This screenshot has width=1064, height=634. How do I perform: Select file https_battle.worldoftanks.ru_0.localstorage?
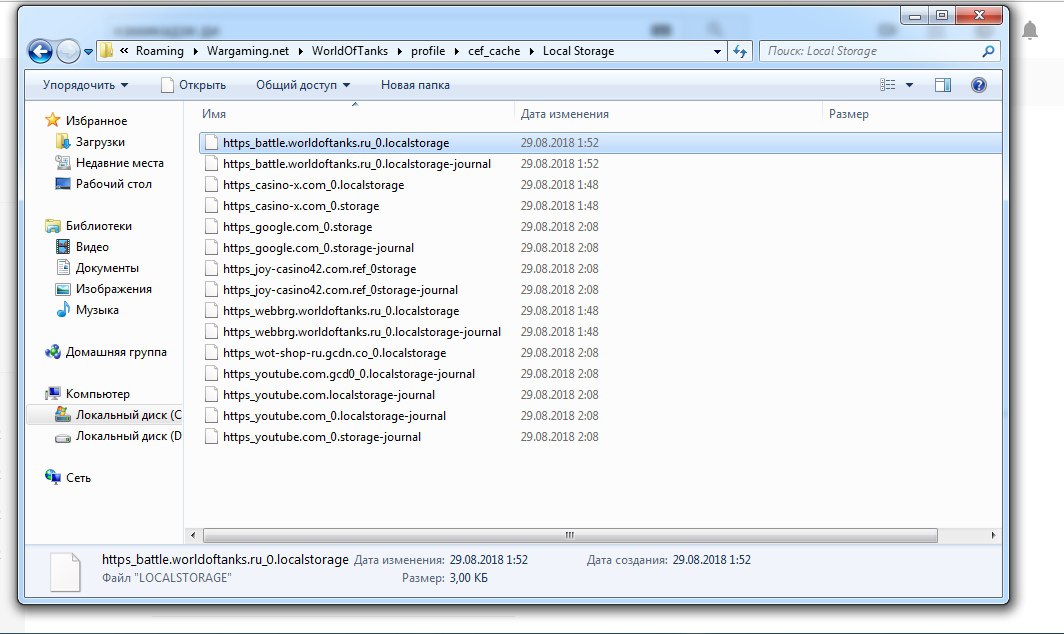click(x=336, y=143)
